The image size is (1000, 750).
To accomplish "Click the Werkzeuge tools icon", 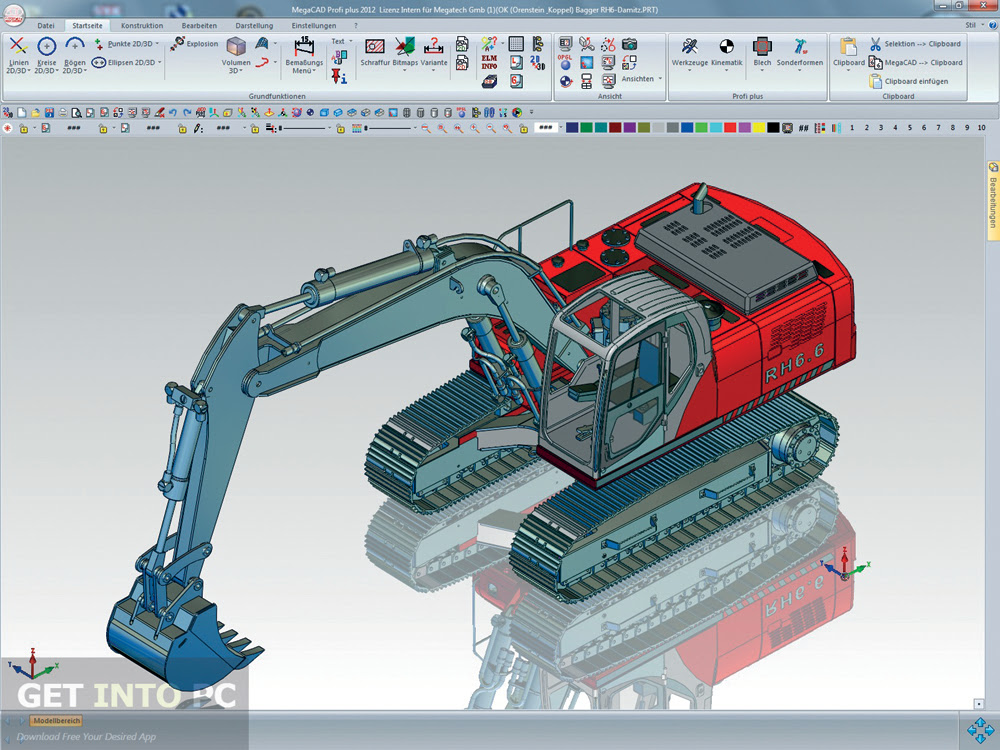I will [689, 46].
